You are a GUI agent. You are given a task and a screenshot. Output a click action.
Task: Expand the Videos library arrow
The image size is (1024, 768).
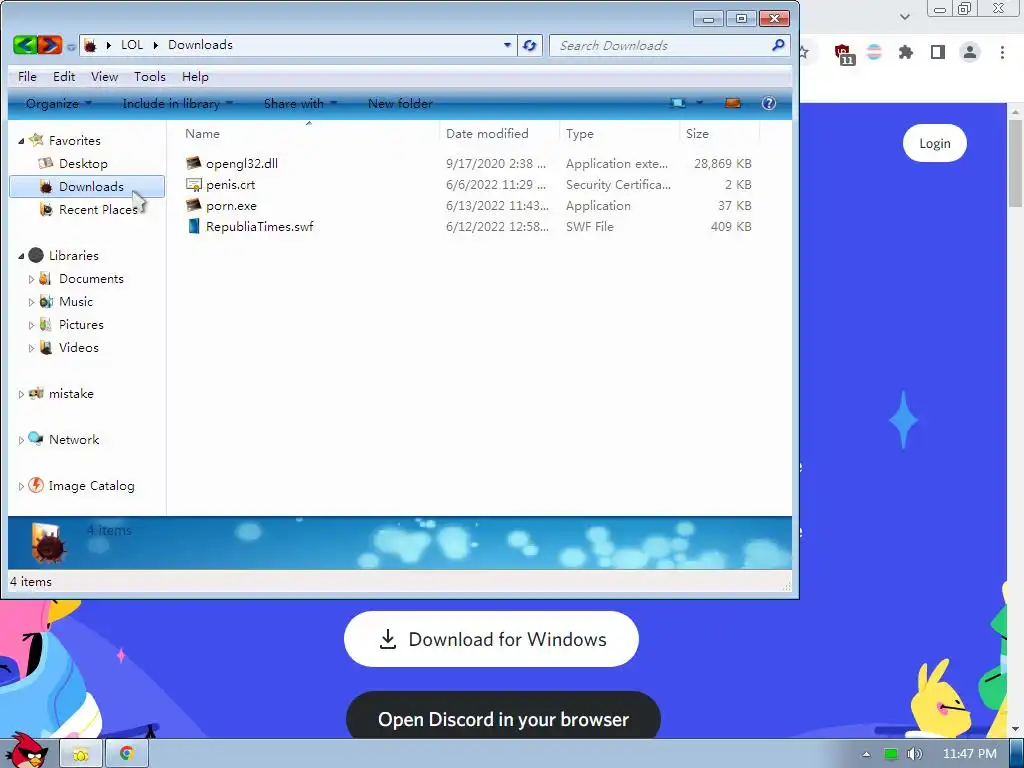tap(31, 348)
